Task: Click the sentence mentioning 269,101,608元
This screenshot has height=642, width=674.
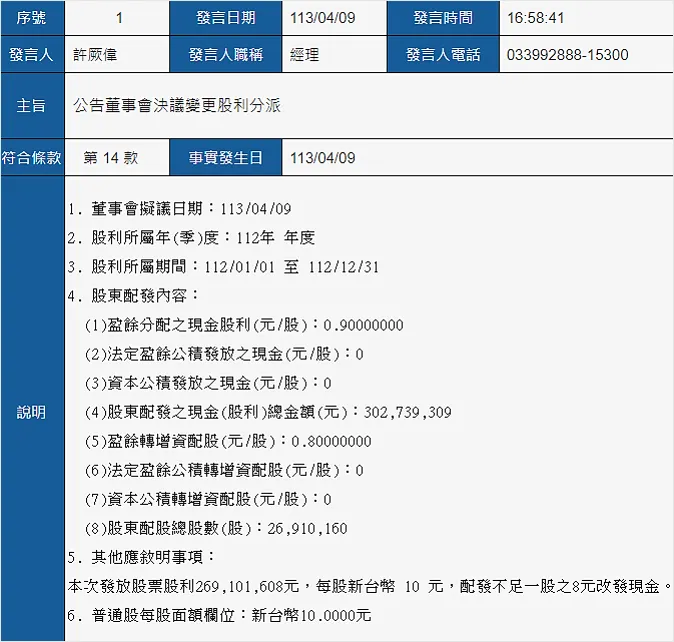Action: (x=369, y=587)
